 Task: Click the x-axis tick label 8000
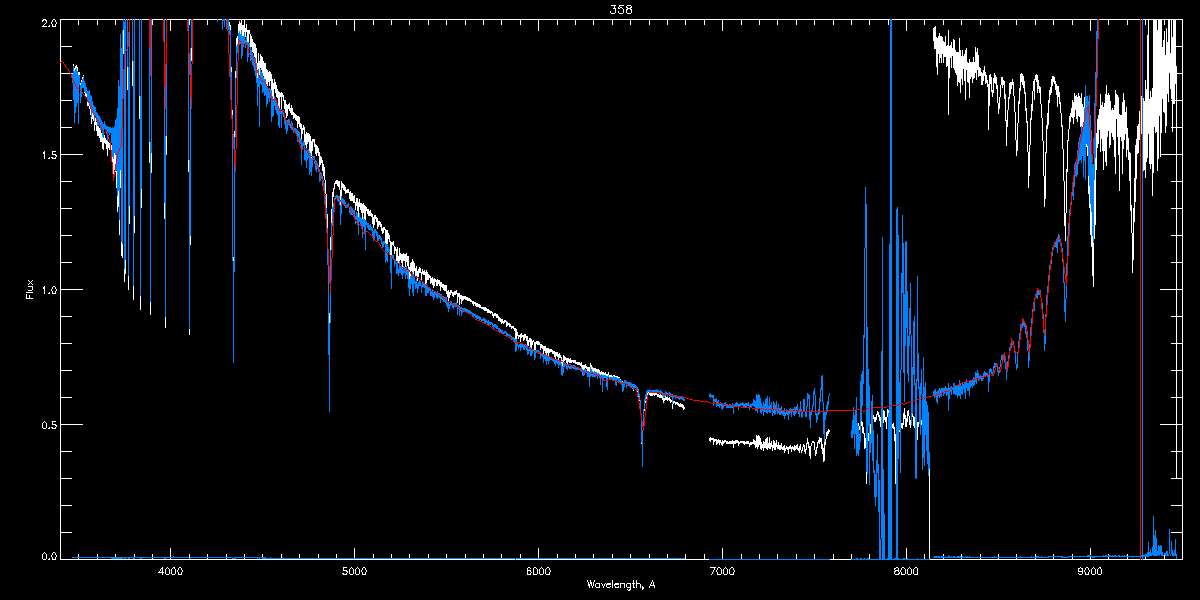(x=906, y=571)
